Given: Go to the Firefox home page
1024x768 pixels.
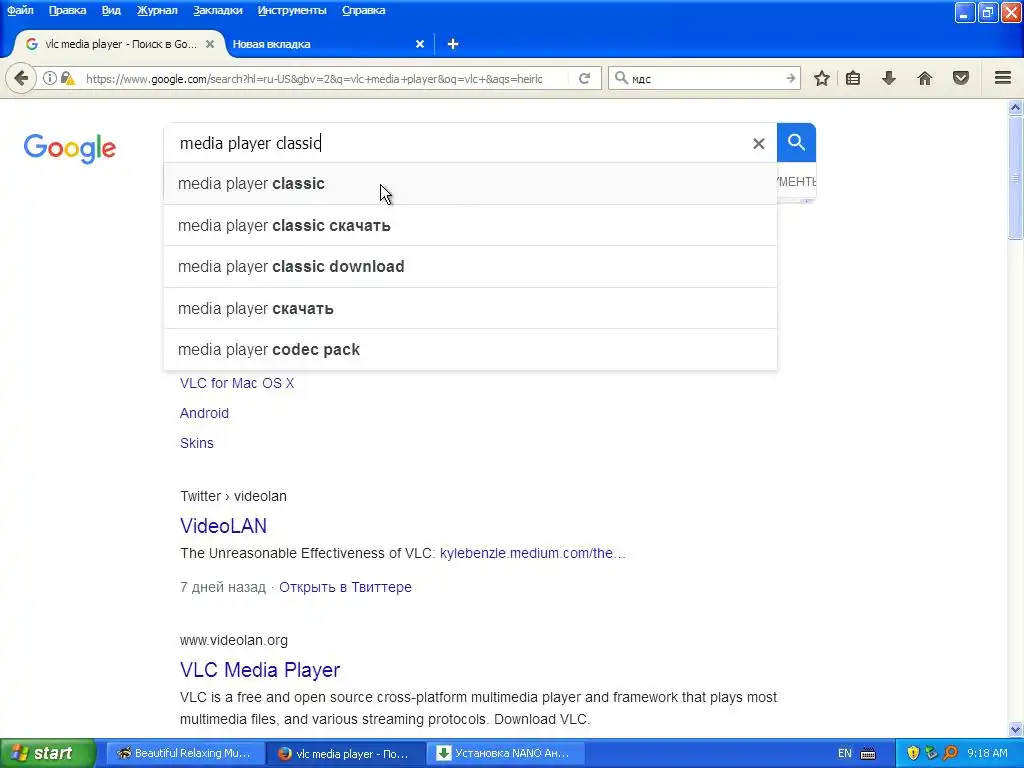Looking at the screenshot, I should coord(925,78).
